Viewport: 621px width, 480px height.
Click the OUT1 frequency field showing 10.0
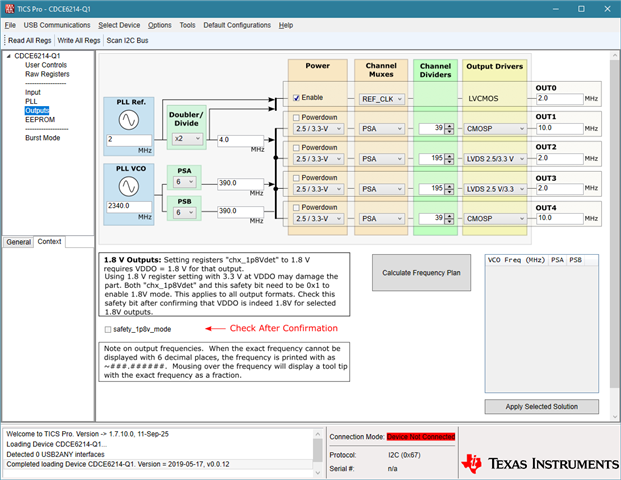pos(560,128)
